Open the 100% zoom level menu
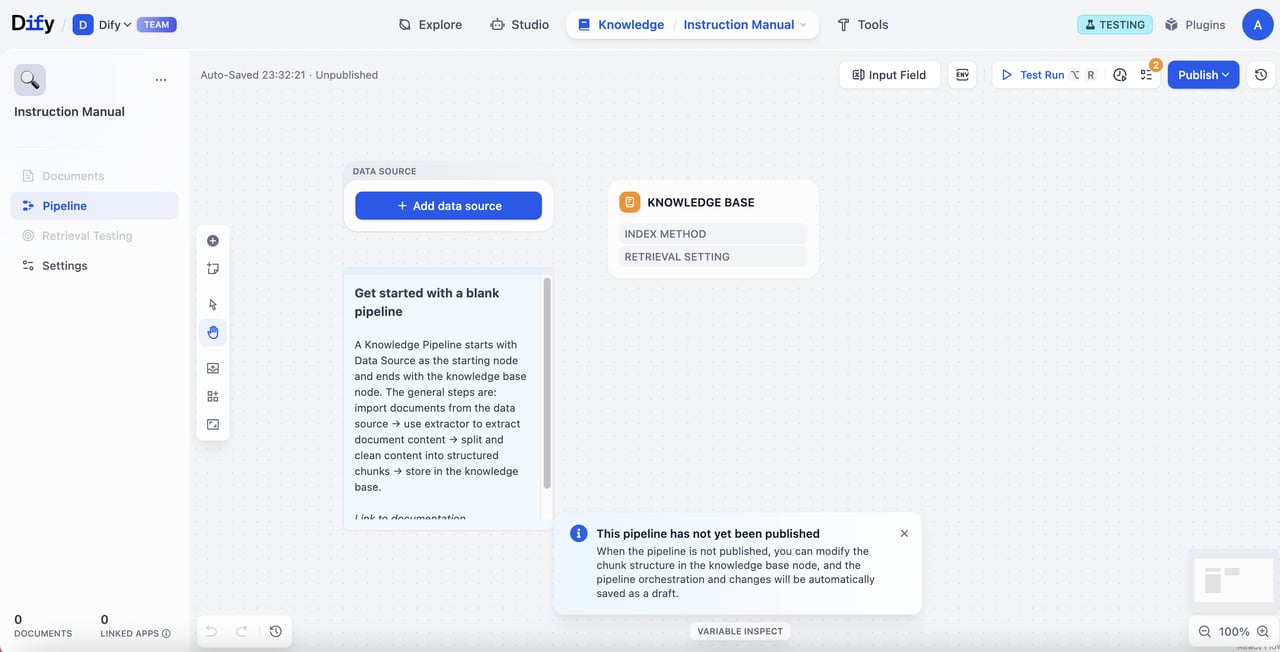The image size is (1280, 652). pos(1234,632)
